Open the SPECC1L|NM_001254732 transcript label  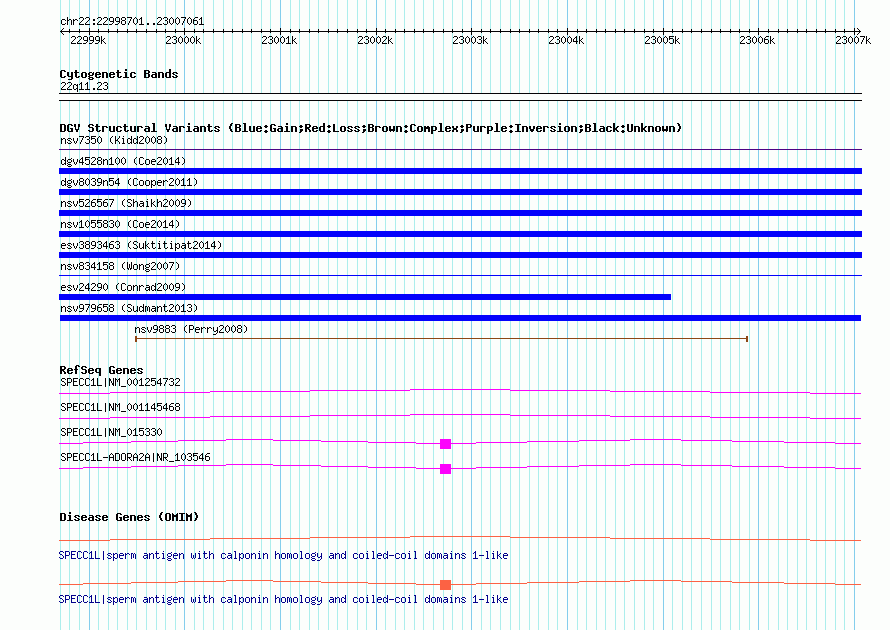pos(120,382)
